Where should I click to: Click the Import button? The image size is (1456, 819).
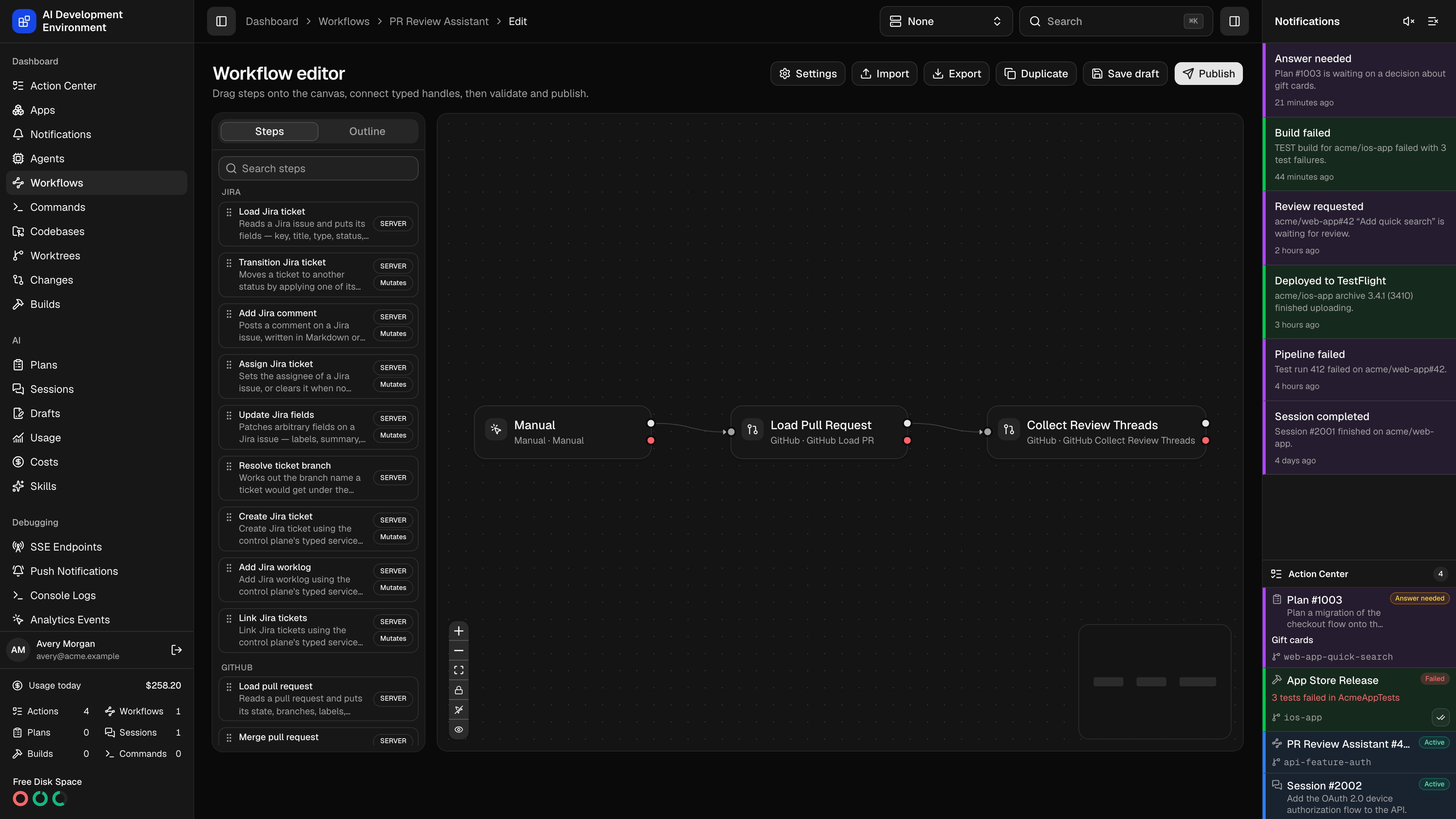click(884, 74)
